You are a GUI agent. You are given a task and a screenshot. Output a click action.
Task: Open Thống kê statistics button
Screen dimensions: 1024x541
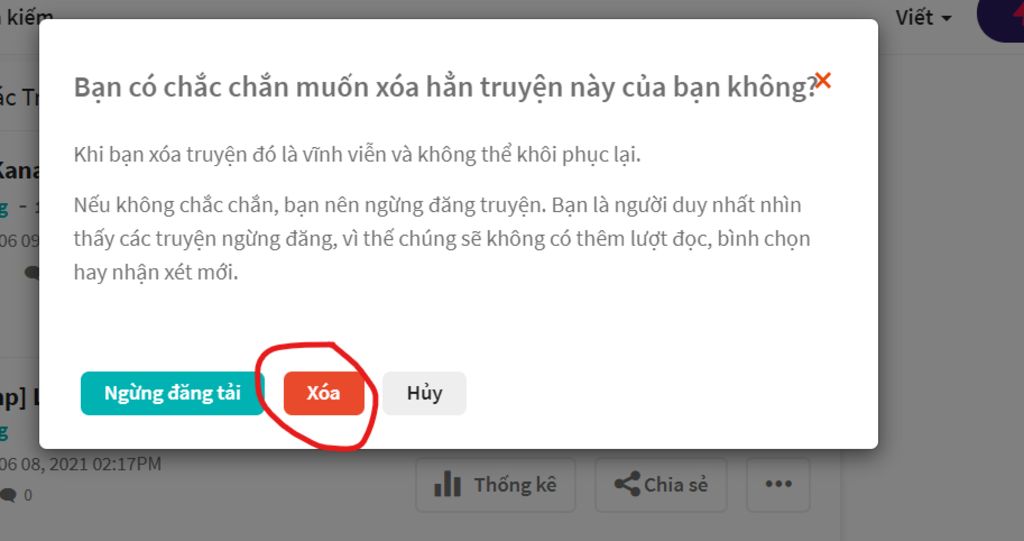tap(496, 485)
